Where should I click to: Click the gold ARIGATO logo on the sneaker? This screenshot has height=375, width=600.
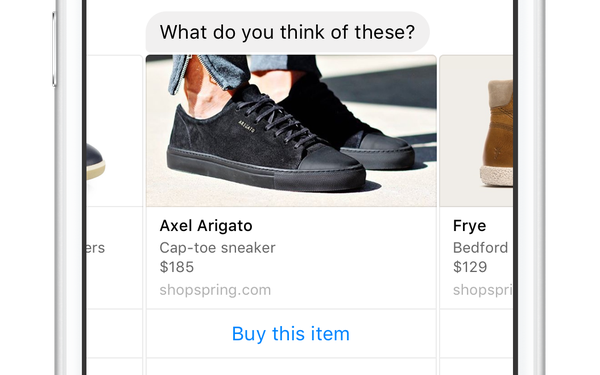[247, 126]
